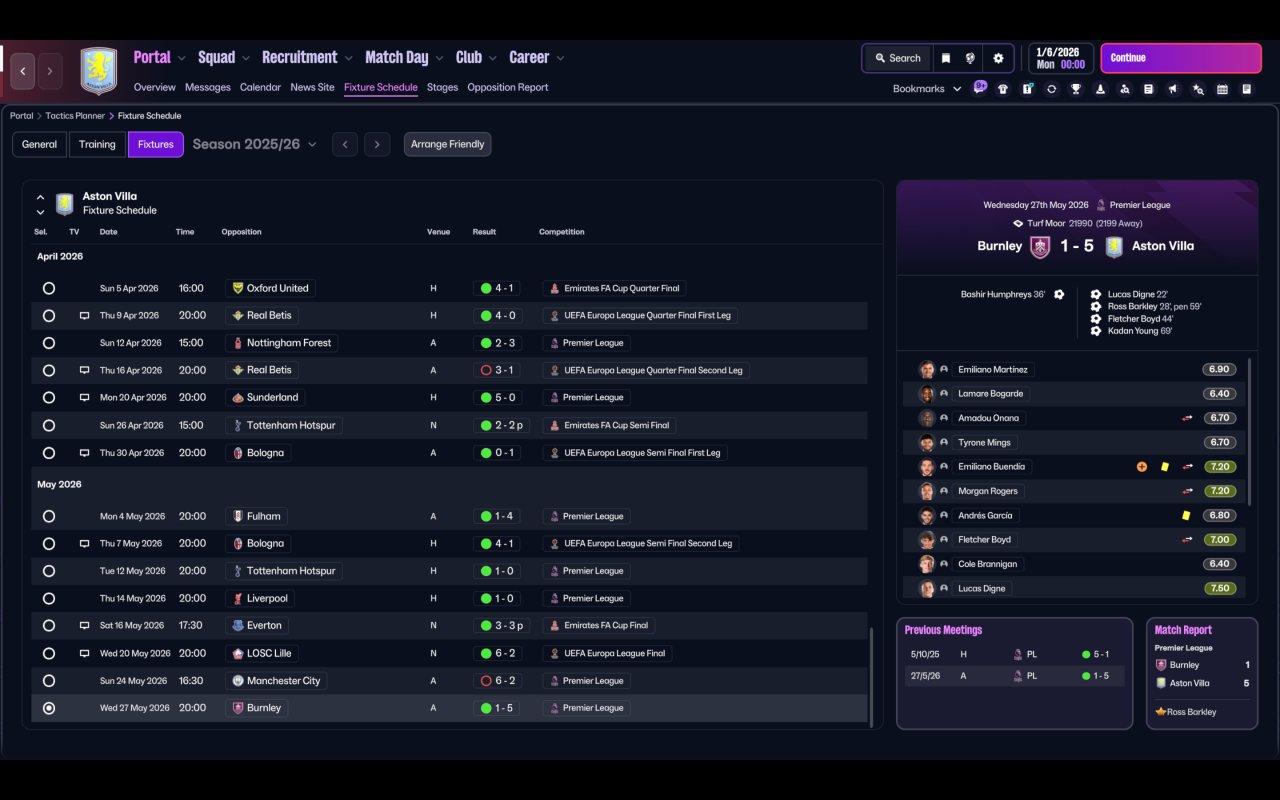
Task: Switch to the Training view button
Action: 97,144
